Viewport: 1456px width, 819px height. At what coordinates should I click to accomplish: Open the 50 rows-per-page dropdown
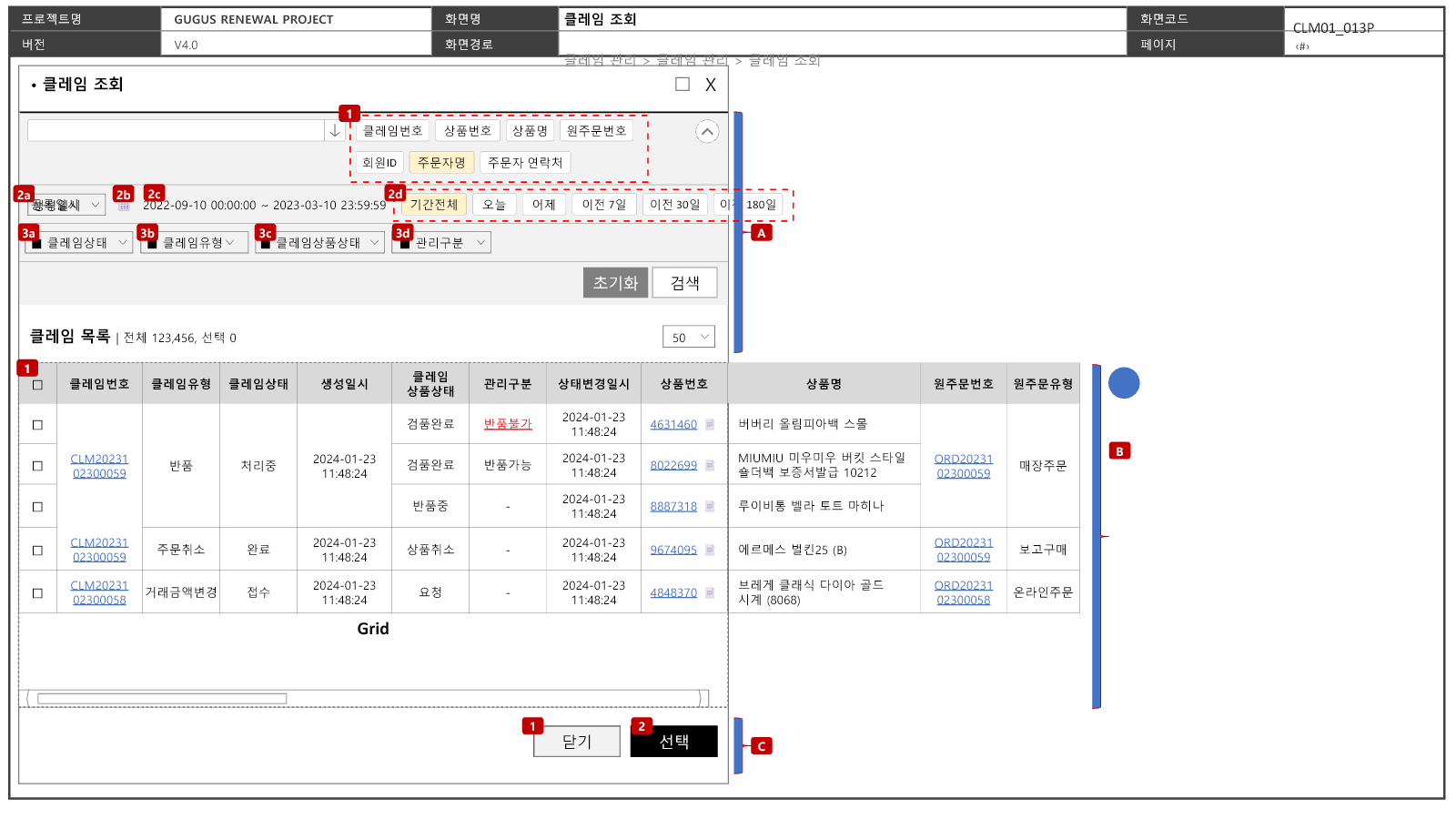tap(689, 338)
